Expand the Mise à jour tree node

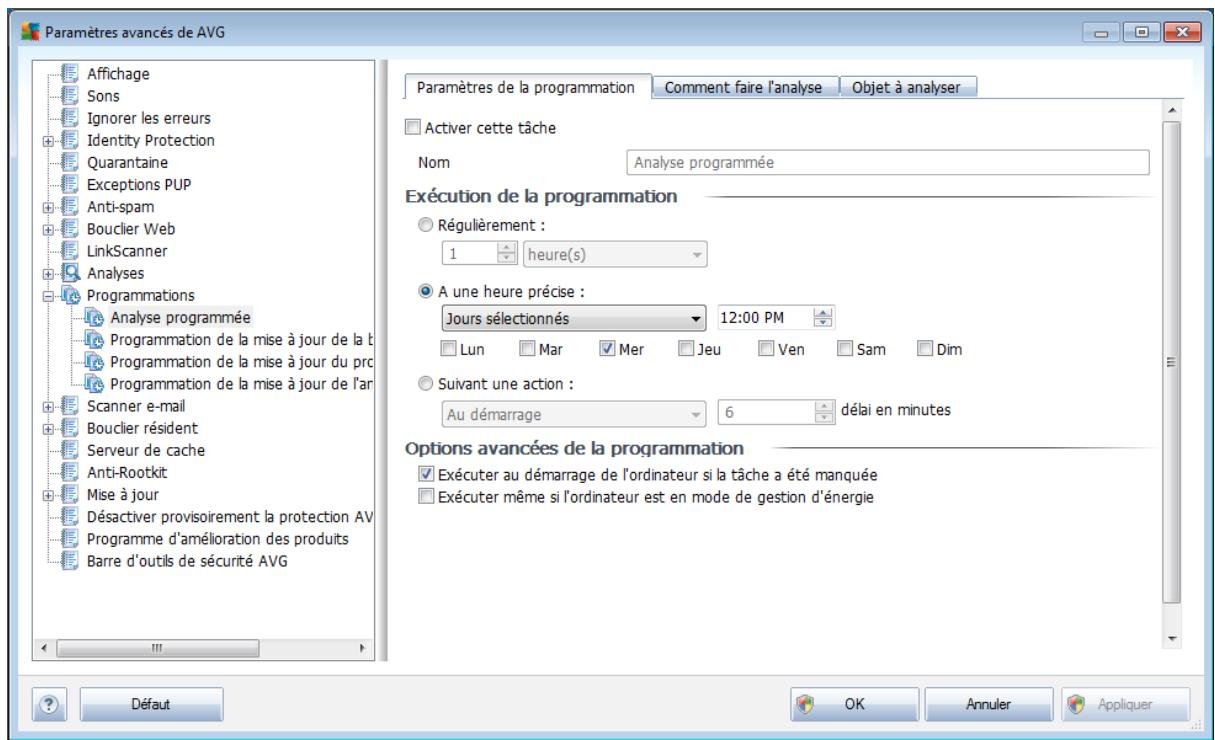tap(47, 495)
